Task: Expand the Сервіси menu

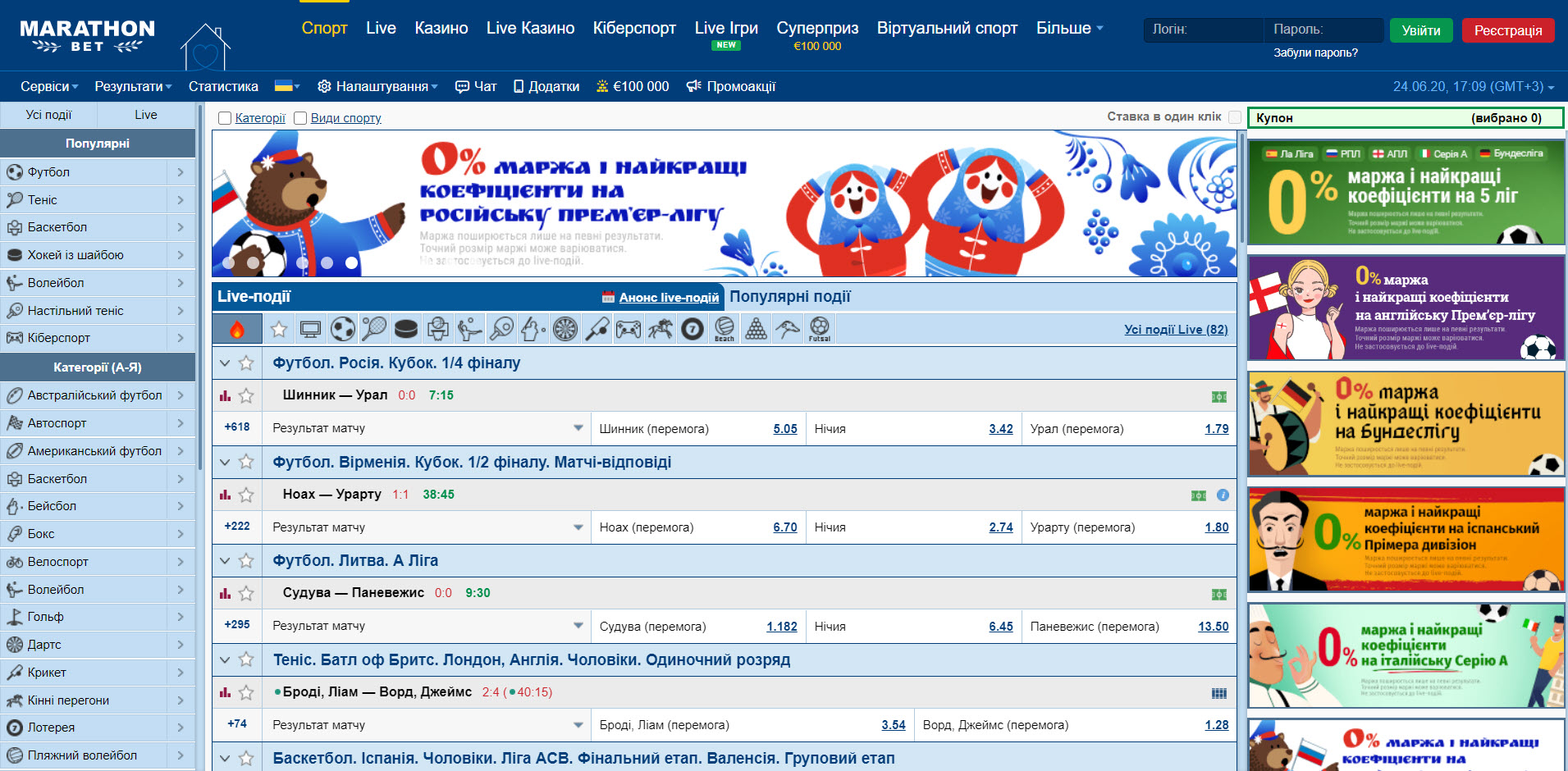Action: [48, 85]
